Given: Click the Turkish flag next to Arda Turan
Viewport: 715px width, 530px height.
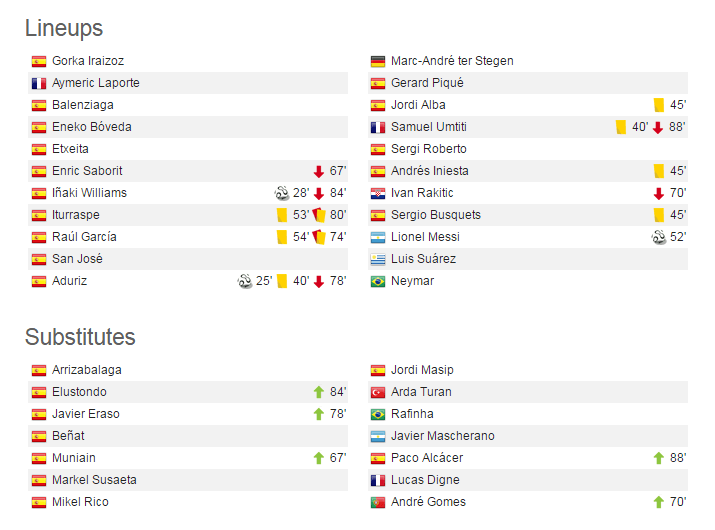Looking at the screenshot, I should (378, 392).
